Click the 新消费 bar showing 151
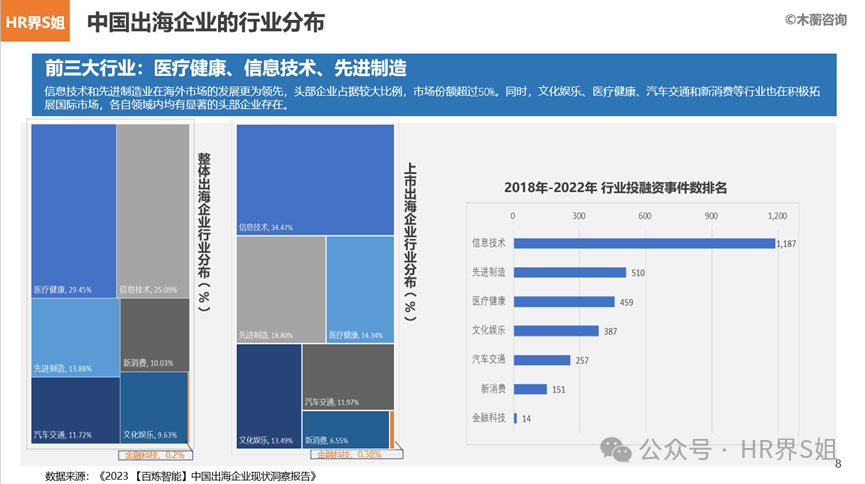The height and width of the screenshot is (484, 865). pos(529,389)
